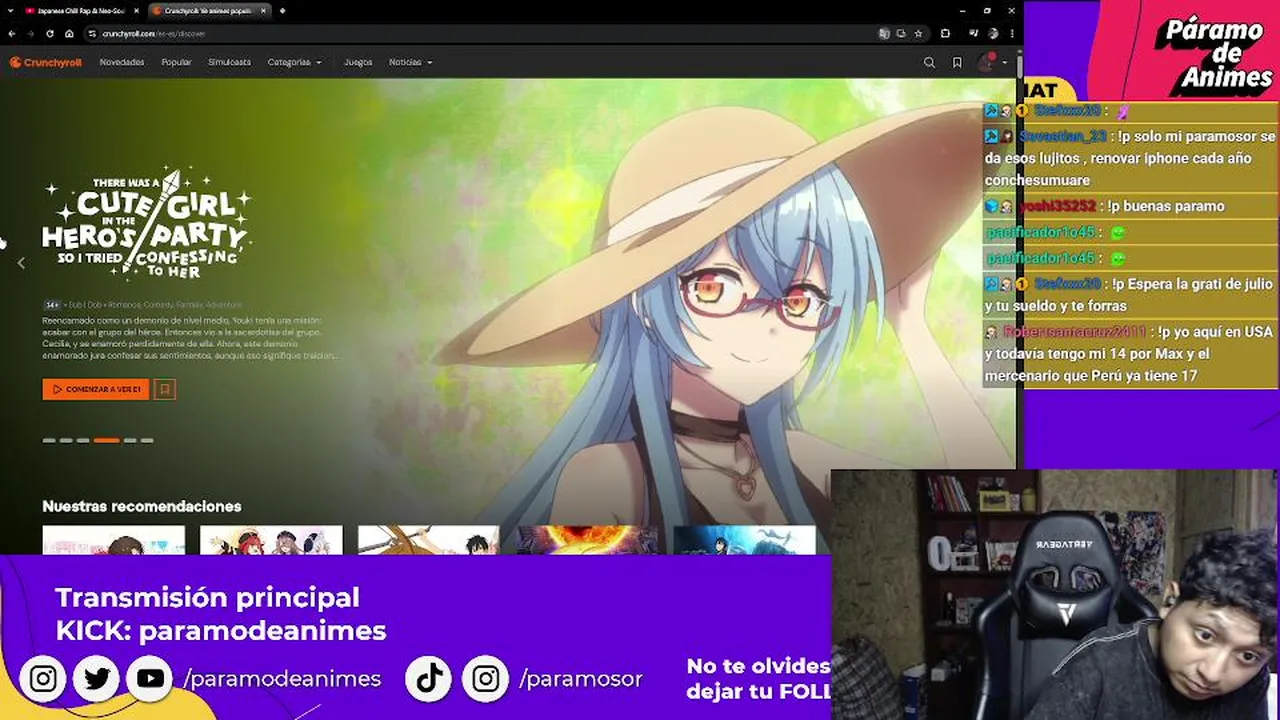Bookmark this page with the star icon

tap(918, 33)
